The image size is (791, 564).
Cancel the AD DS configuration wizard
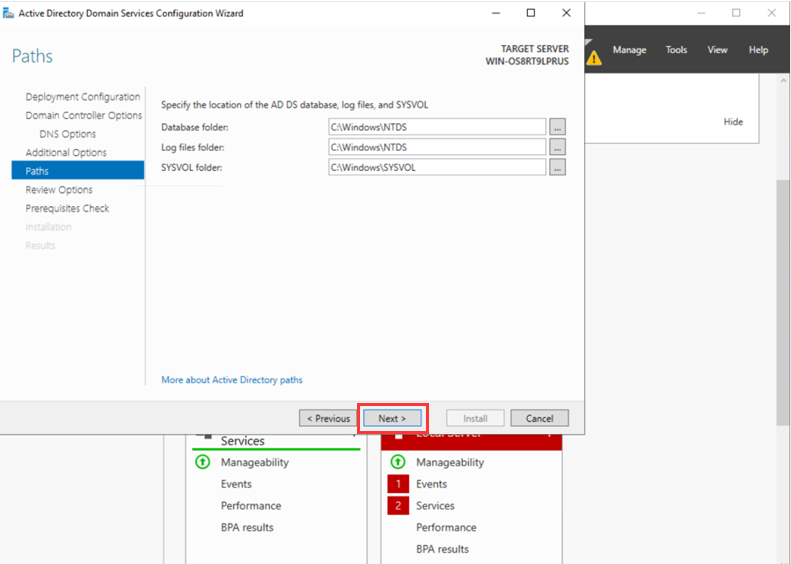(539, 418)
